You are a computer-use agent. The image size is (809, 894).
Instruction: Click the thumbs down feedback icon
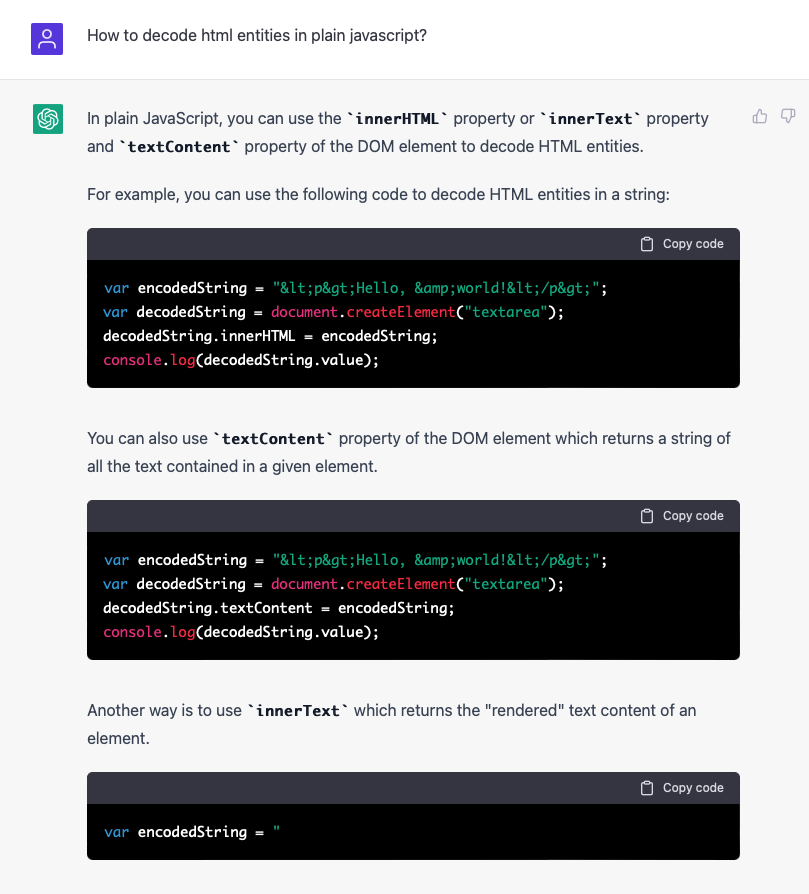coord(788,116)
